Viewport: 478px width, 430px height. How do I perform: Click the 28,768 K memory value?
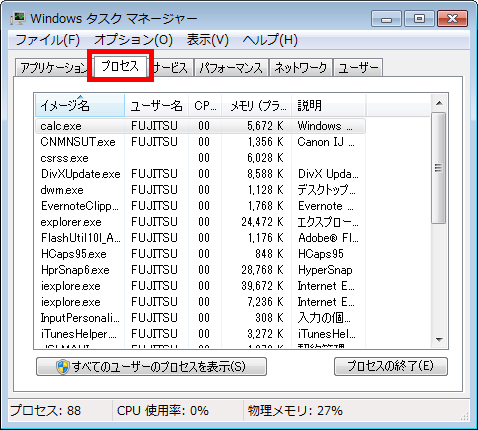(262, 270)
